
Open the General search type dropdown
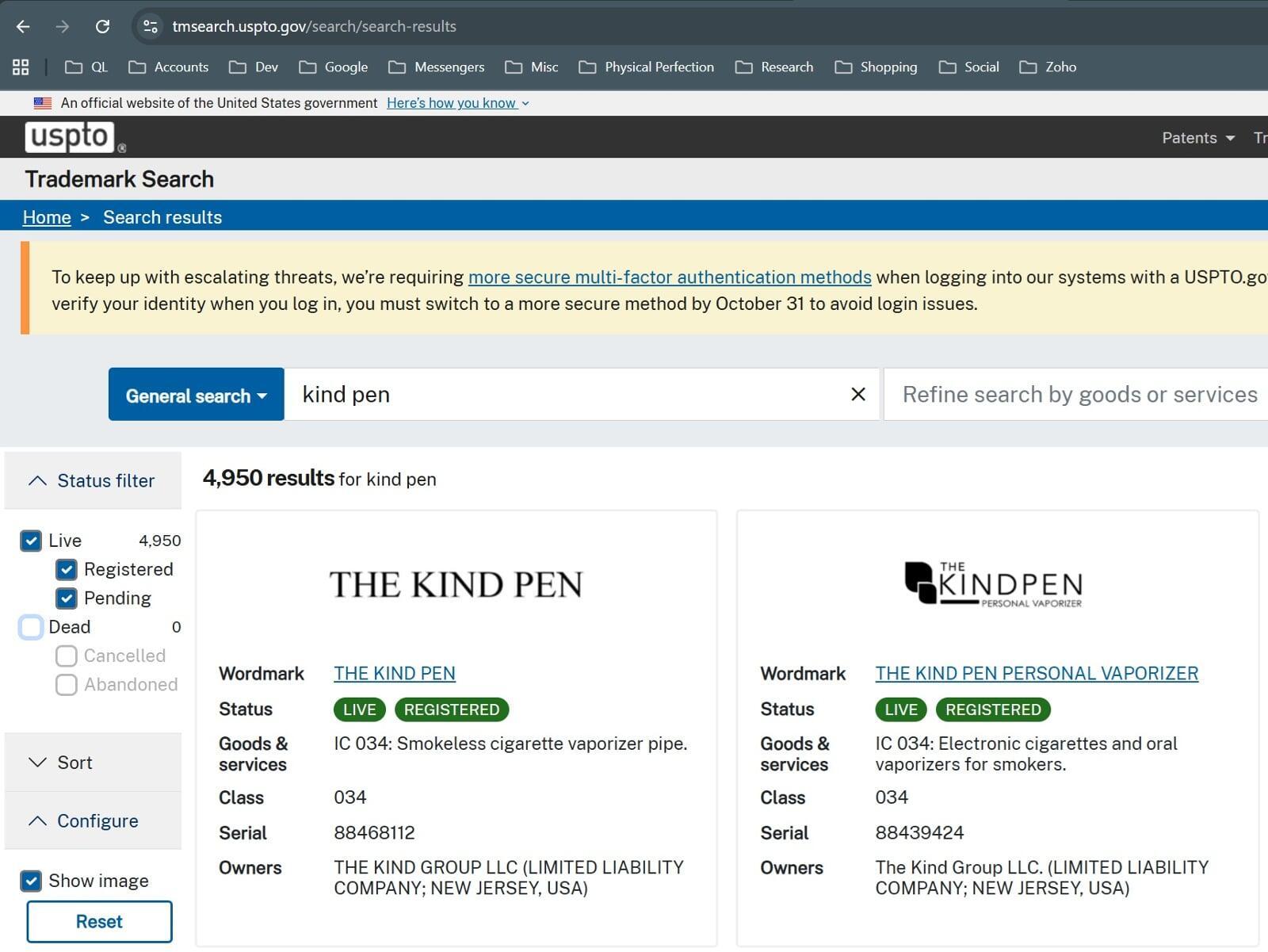click(196, 394)
